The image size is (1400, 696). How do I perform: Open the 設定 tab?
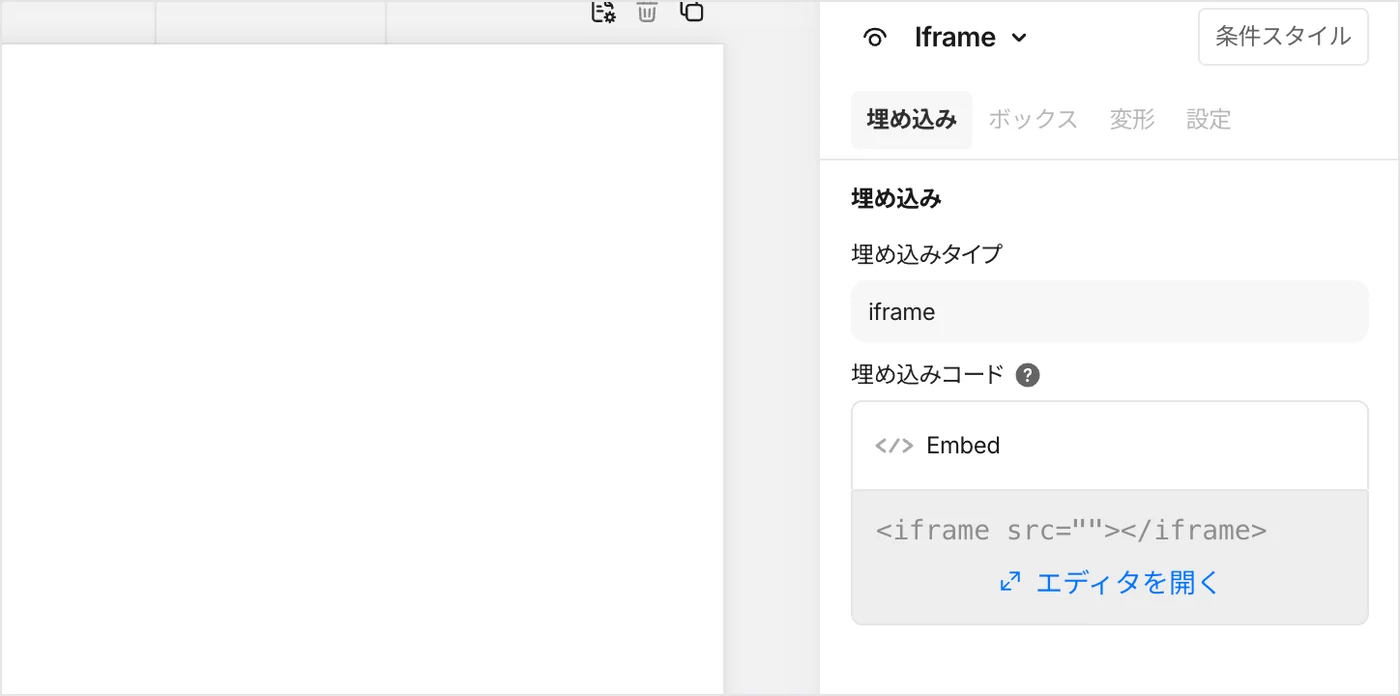pos(1208,120)
